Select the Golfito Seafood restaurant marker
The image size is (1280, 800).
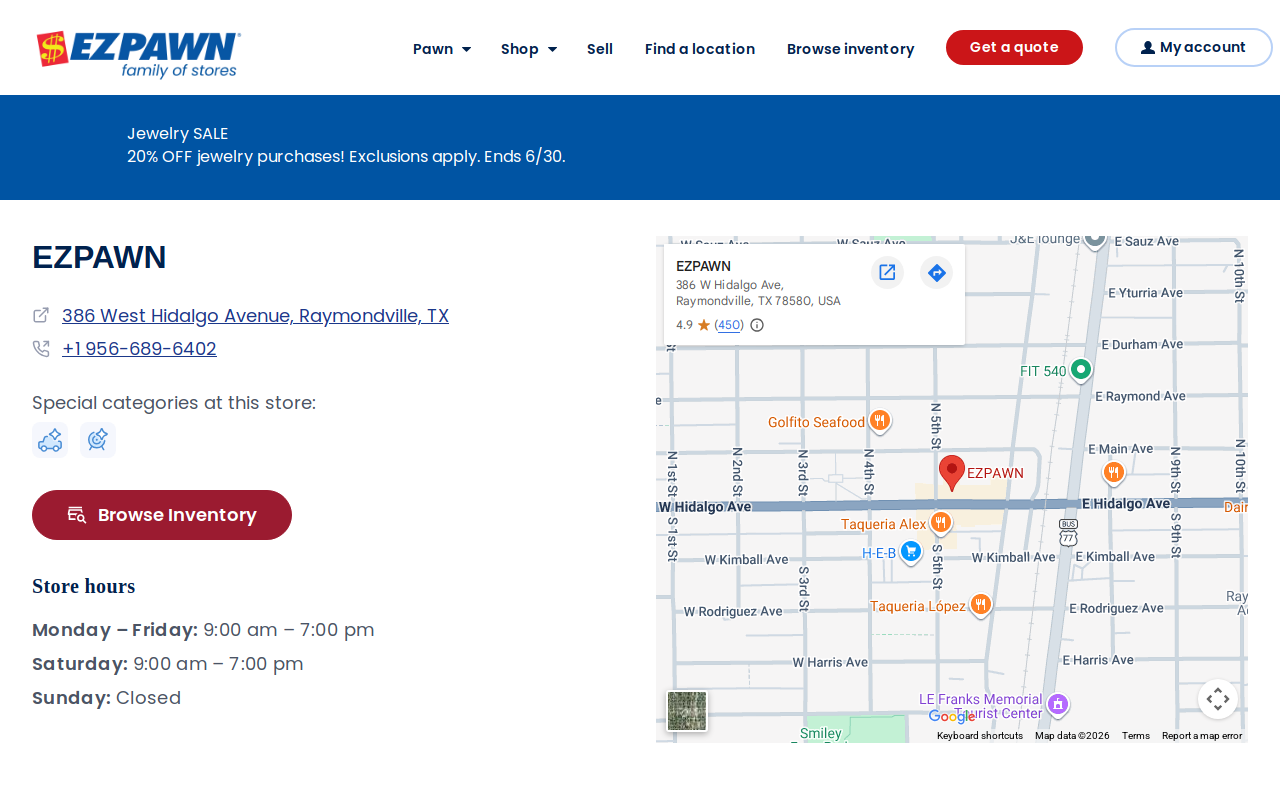tap(880, 422)
